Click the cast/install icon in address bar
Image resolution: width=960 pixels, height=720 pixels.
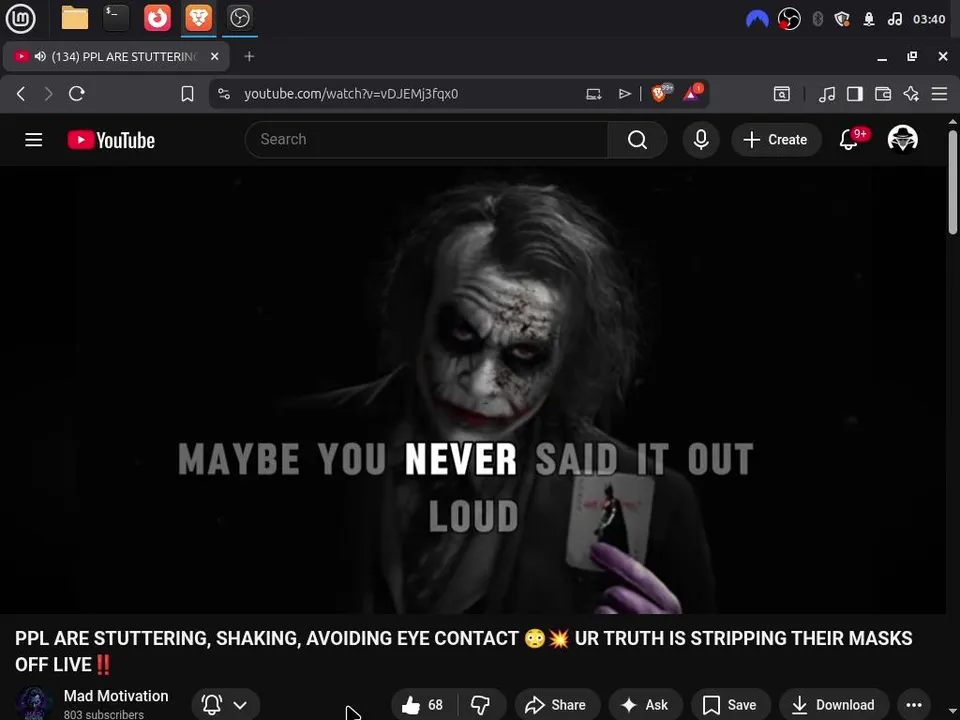(594, 94)
